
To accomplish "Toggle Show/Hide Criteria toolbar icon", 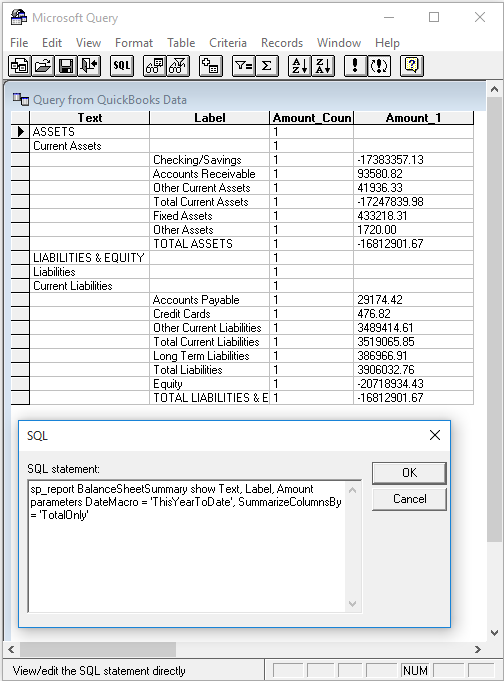I will pos(178,66).
